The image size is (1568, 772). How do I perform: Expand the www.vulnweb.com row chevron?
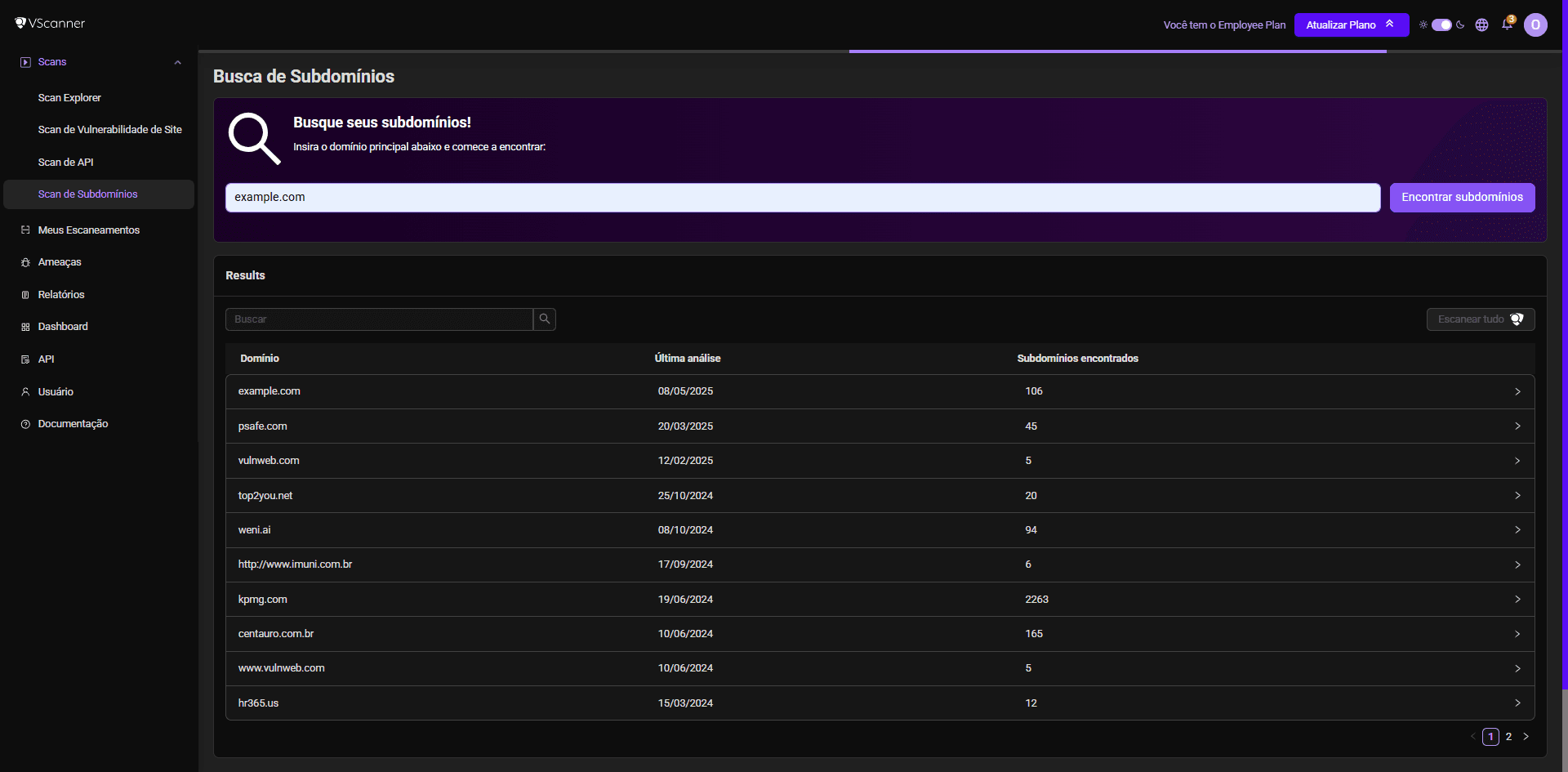[1517, 668]
